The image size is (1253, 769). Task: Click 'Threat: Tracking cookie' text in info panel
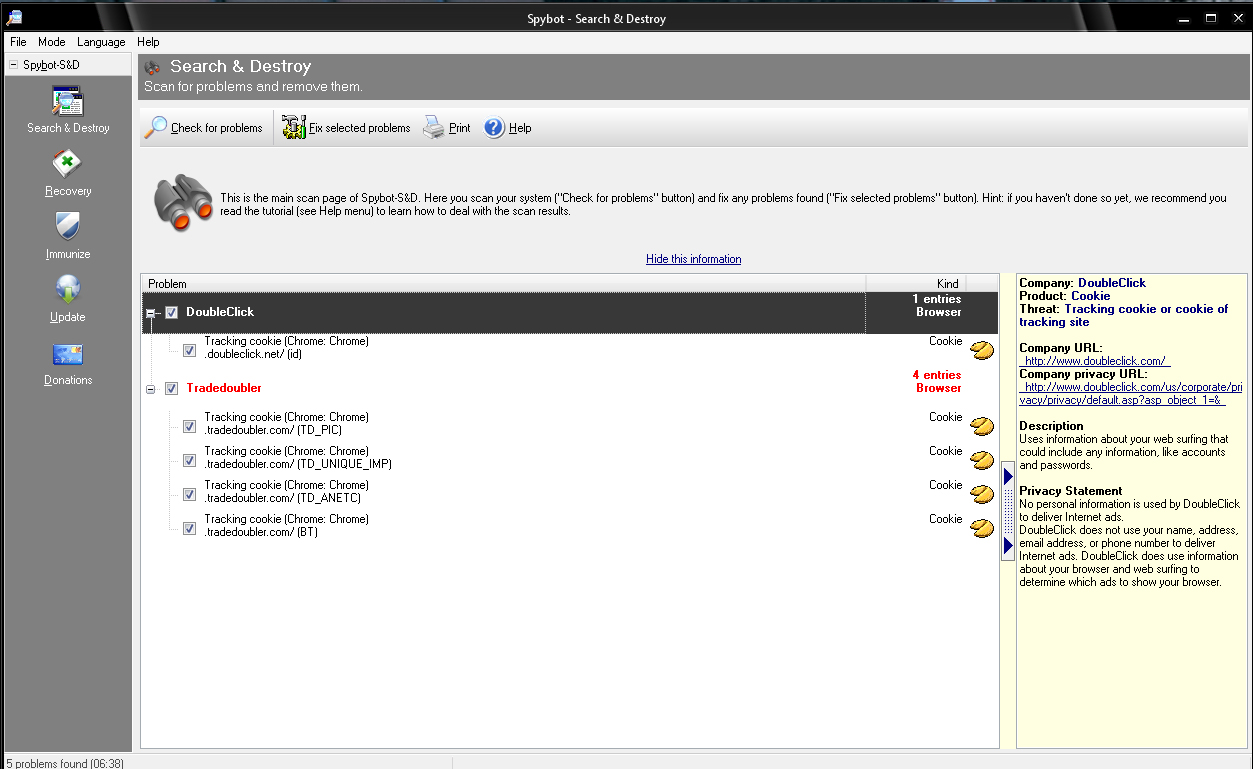click(1123, 315)
